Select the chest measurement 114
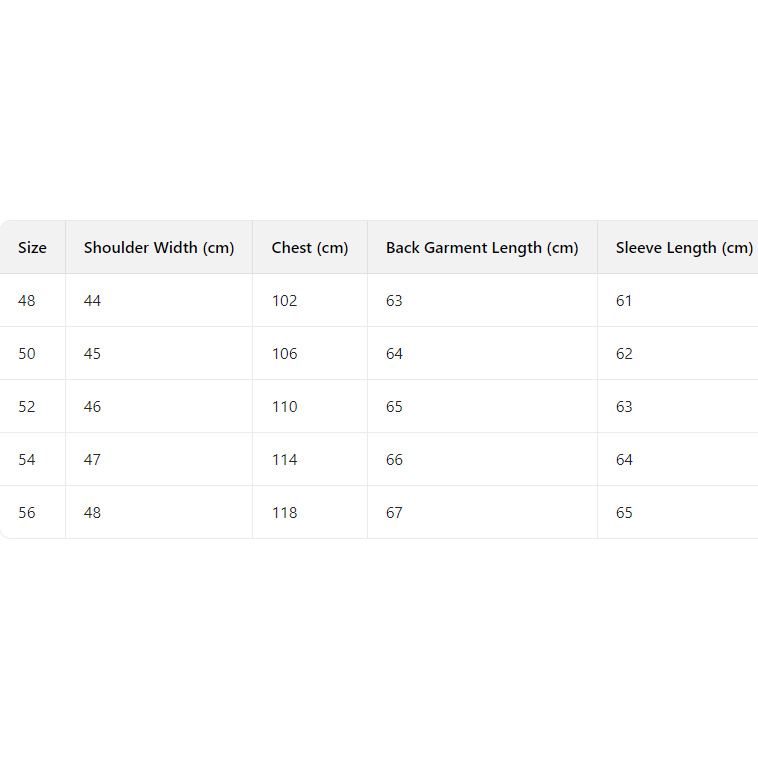Image resolution: width=758 pixels, height=758 pixels. point(285,460)
